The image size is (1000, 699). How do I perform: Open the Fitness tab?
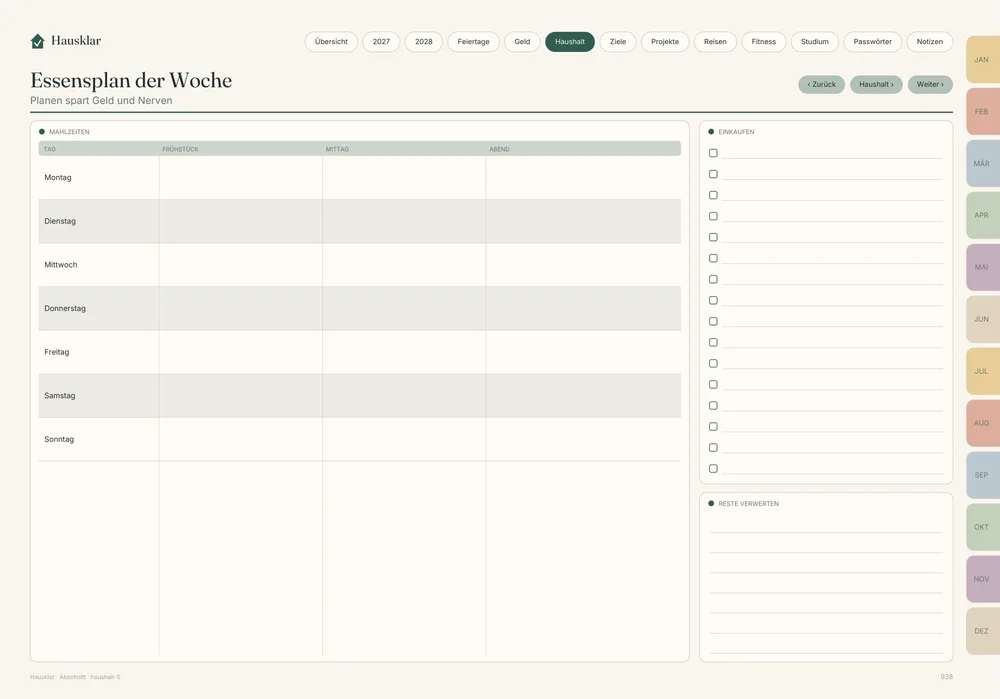coord(763,41)
